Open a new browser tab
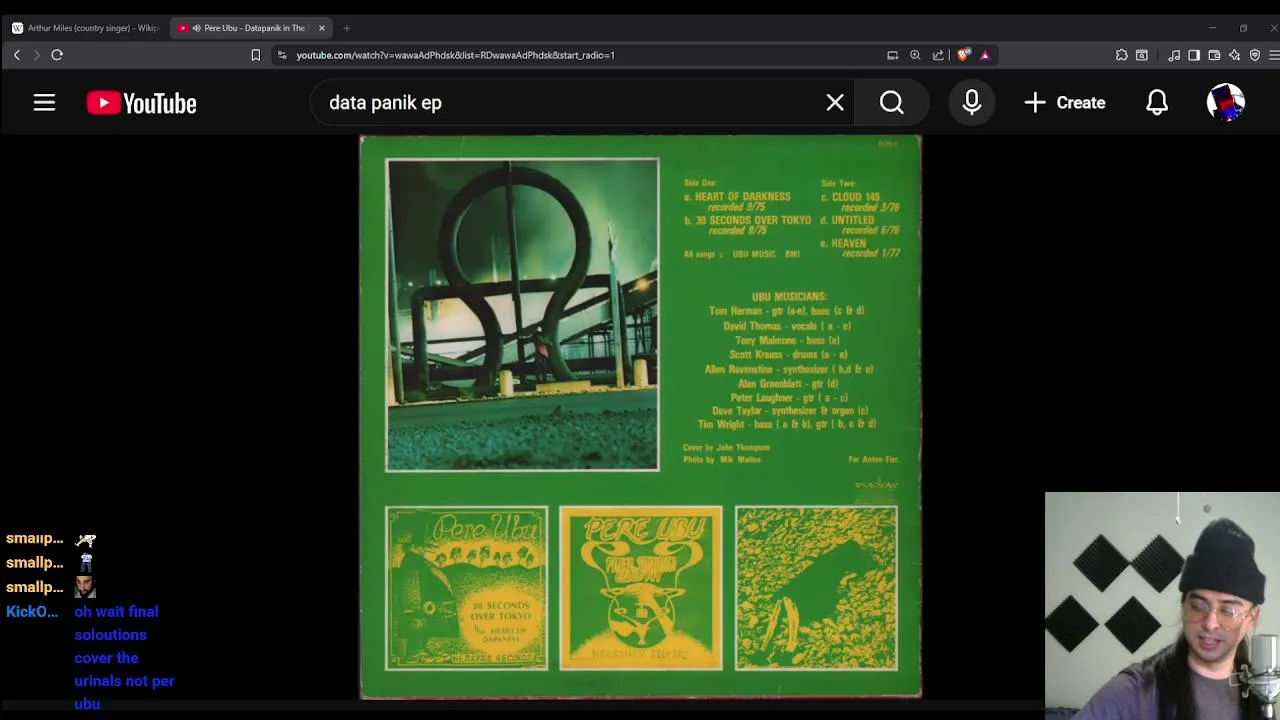 (x=346, y=28)
